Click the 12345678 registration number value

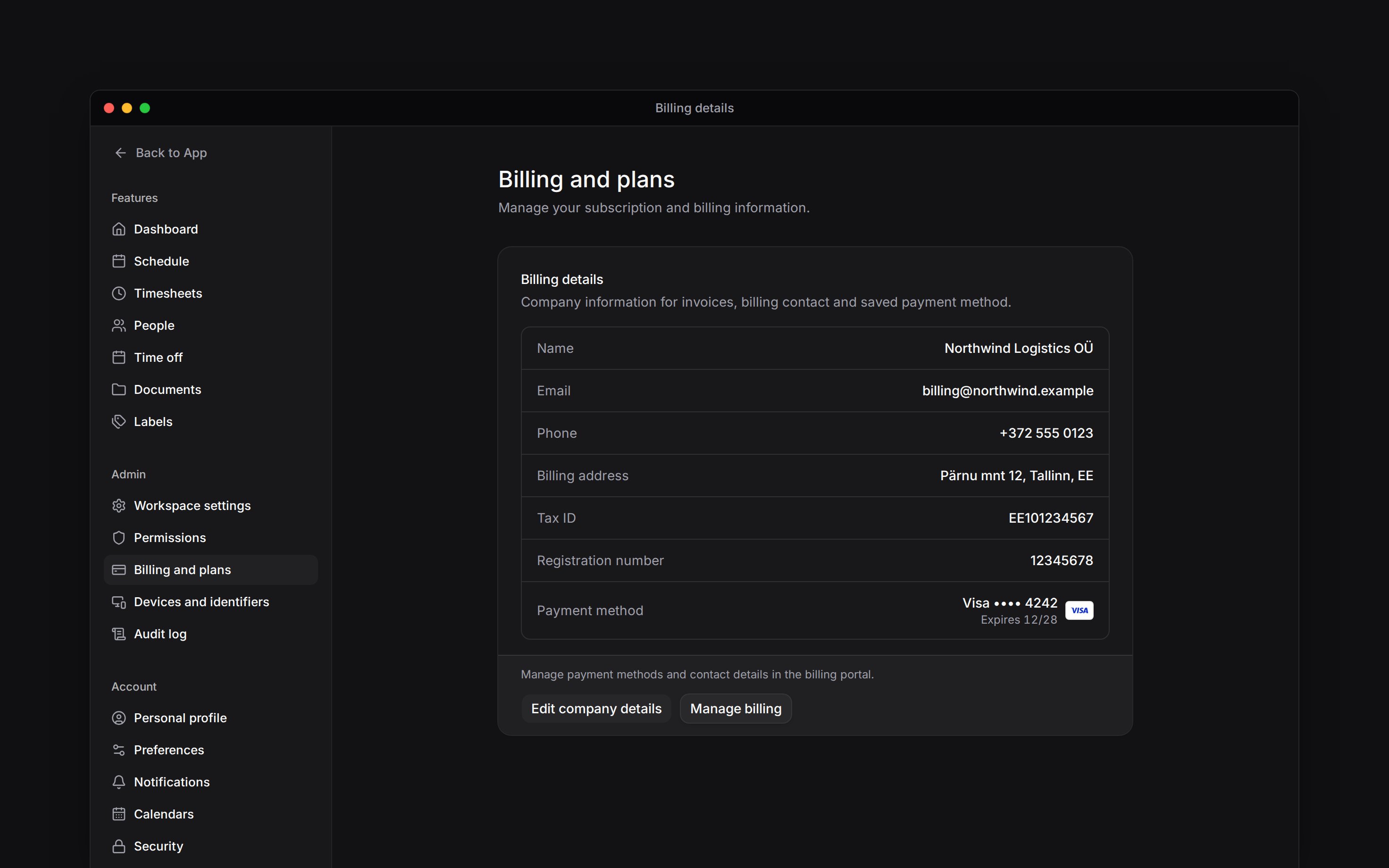[x=1061, y=560]
